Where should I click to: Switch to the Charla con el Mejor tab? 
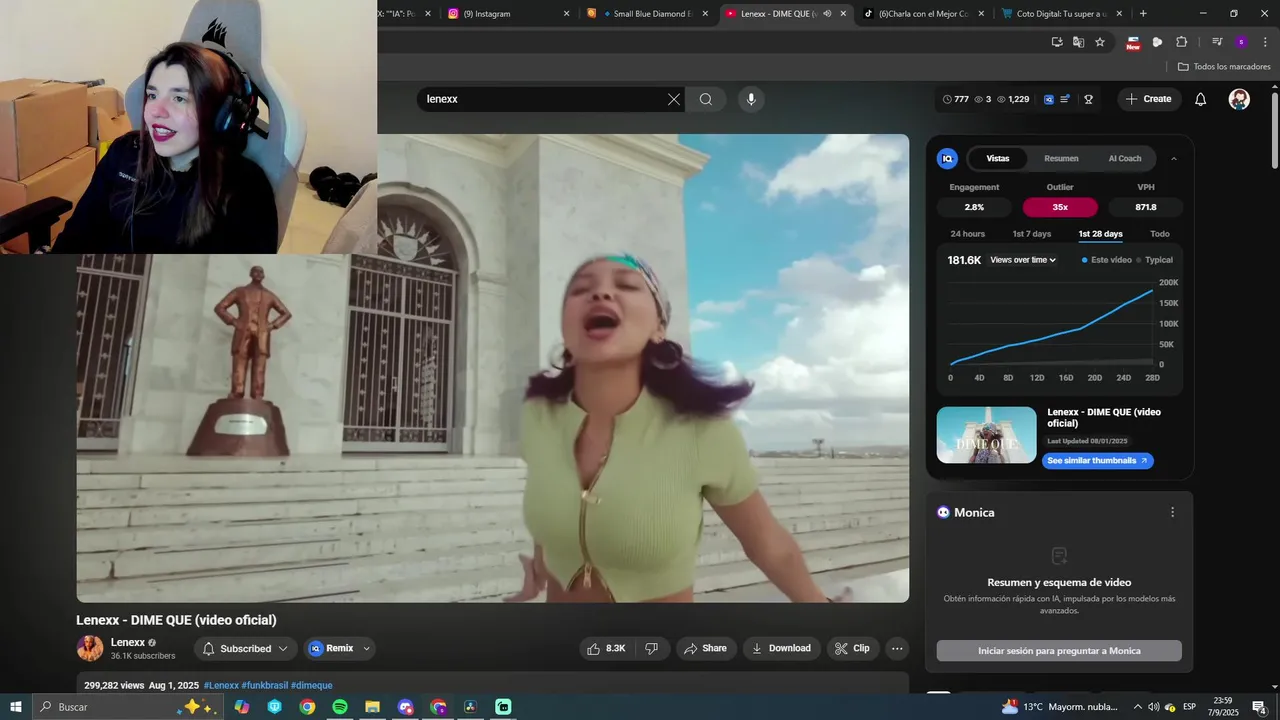pos(924,14)
